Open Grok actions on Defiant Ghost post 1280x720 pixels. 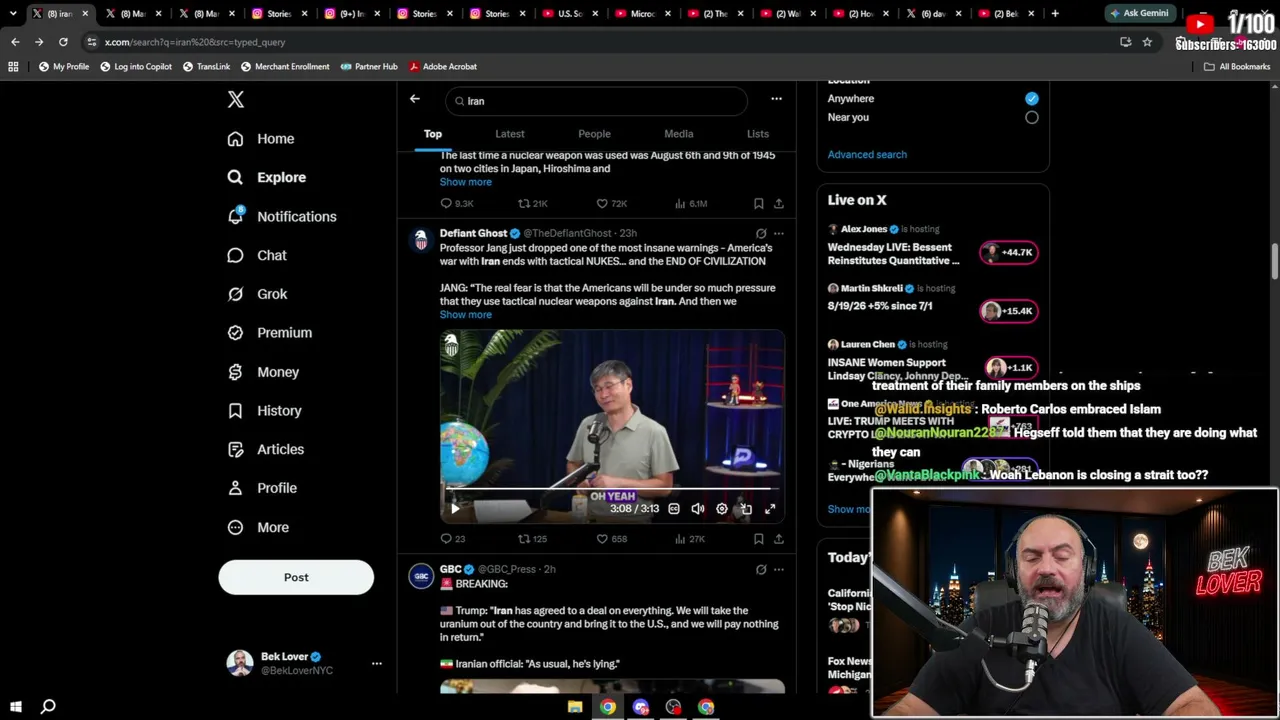pos(761,234)
